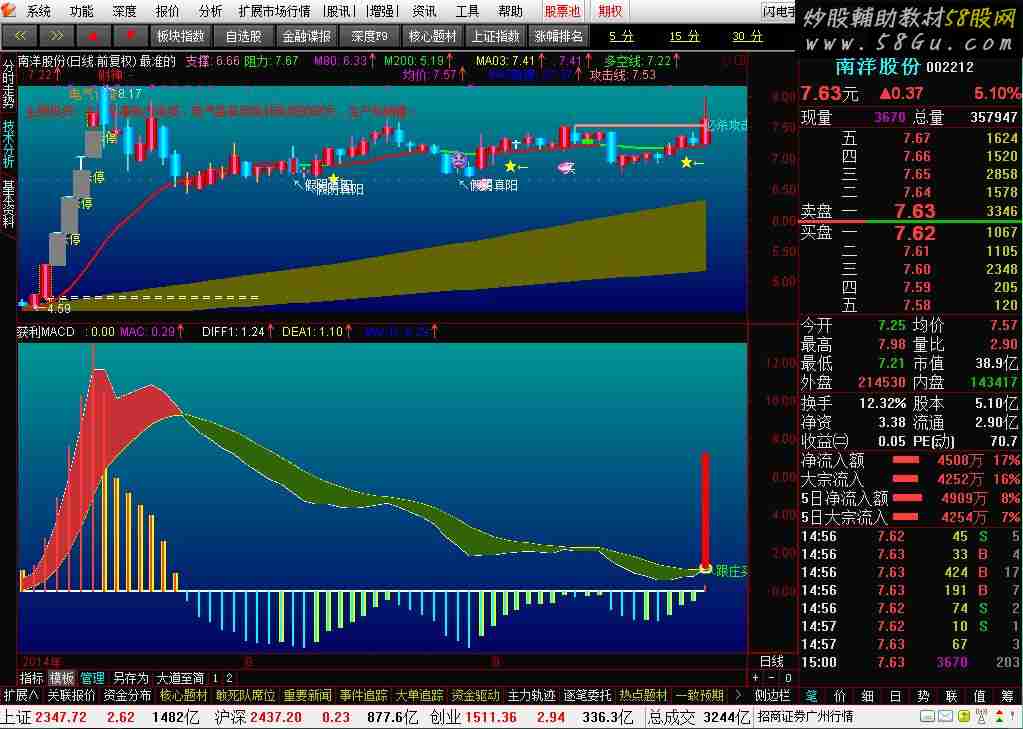This screenshot has height=729, width=1023.
Task: Switch to the 30 分 period link
Action: pyautogui.click(x=747, y=37)
